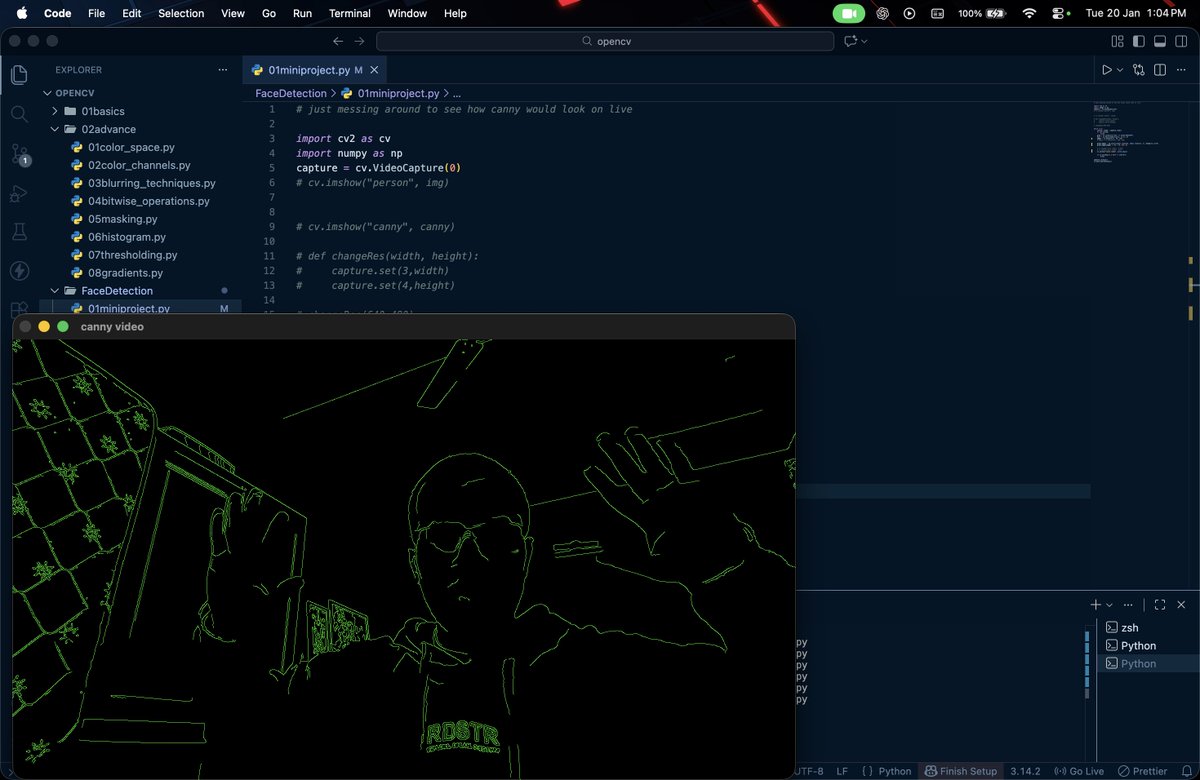Click the opencv command center search box
The image size is (1200, 780).
pos(605,41)
